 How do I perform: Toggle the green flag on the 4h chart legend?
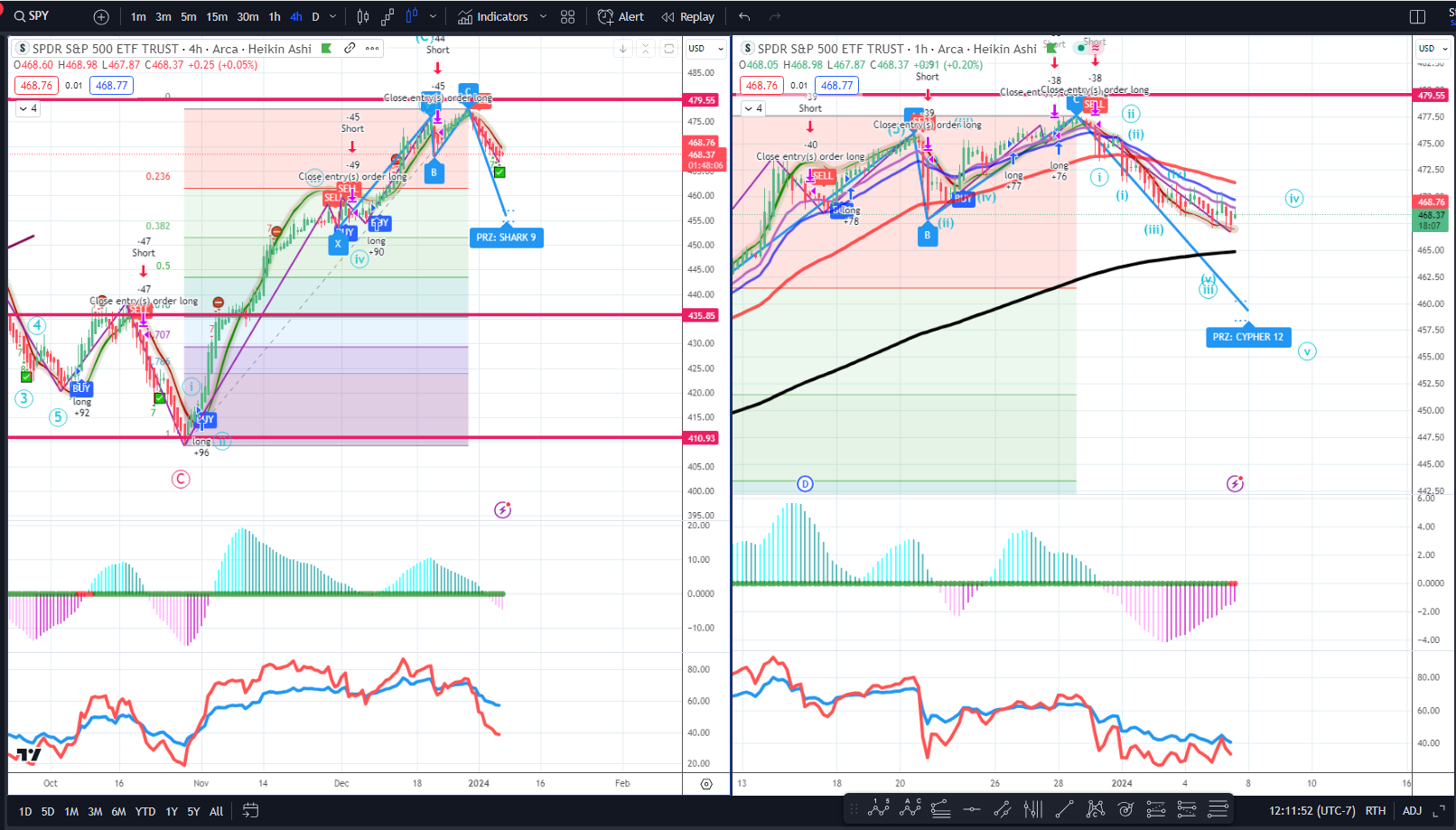pyautogui.click(x=327, y=48)
